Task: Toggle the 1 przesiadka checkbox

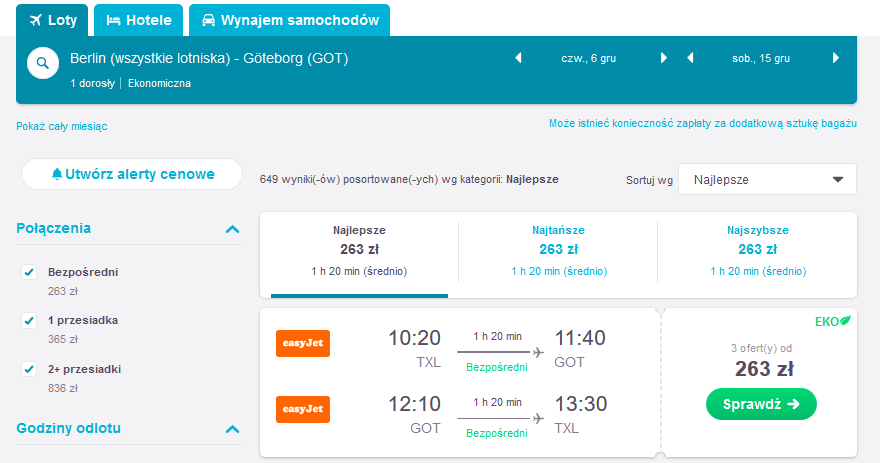Action: coord(29,320)
